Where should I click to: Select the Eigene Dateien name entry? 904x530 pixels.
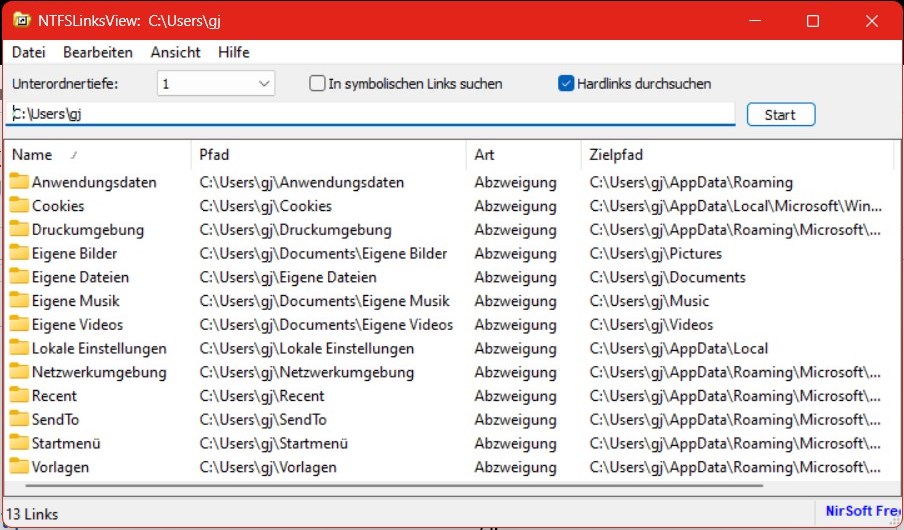point(80,277)
